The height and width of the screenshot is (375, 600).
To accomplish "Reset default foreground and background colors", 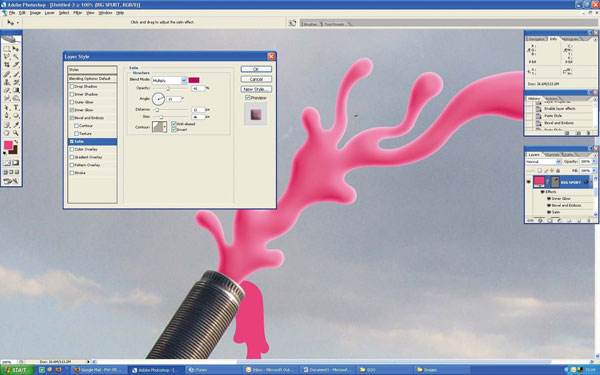I will 5,153.
